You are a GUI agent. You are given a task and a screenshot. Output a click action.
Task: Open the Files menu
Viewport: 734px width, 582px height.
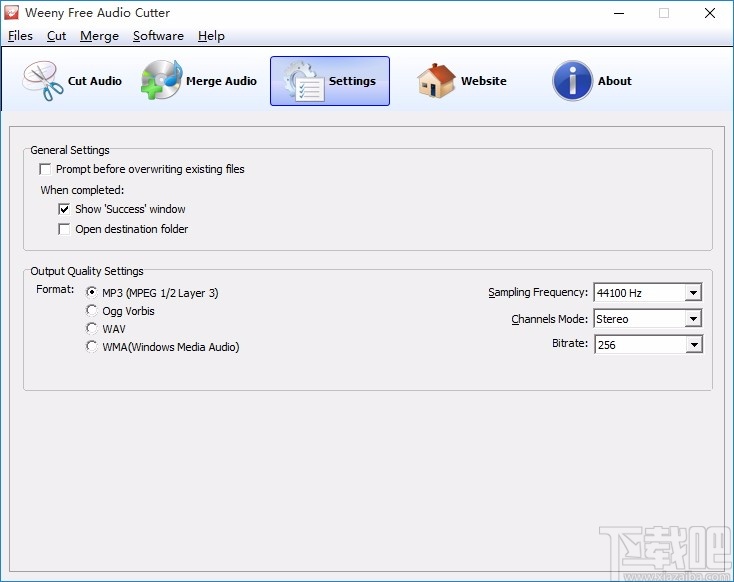click(x=20, y=36)
